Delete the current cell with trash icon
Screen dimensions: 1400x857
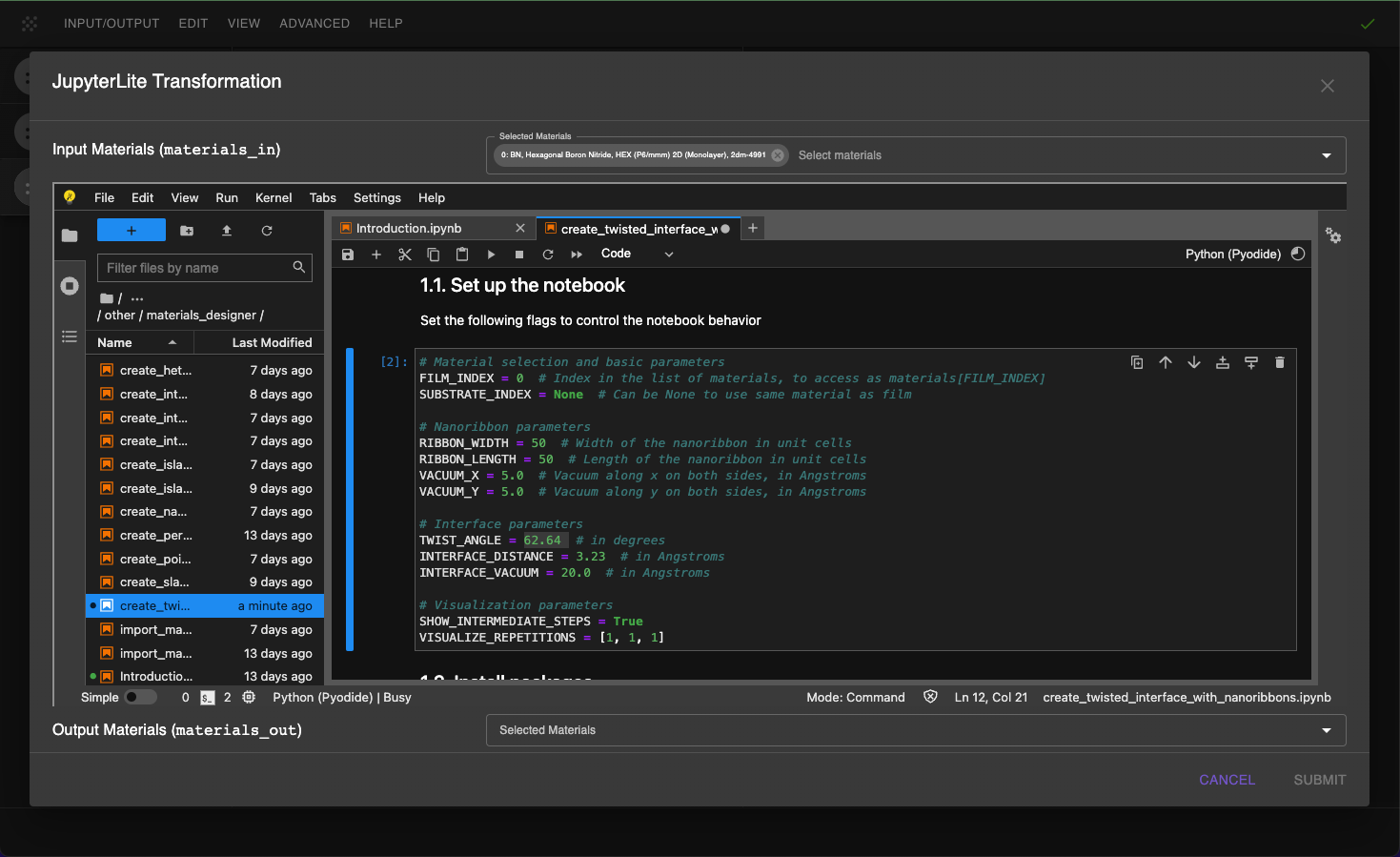point(1280,362)
